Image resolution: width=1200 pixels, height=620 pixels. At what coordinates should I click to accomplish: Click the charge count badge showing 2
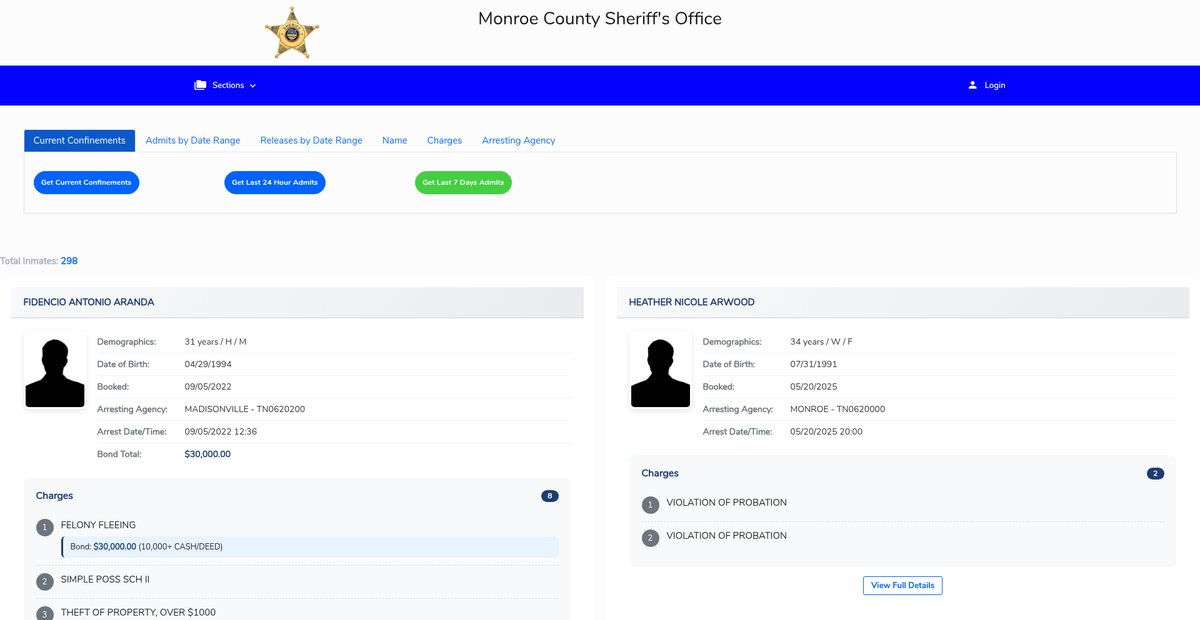[x=1155, y=474]
